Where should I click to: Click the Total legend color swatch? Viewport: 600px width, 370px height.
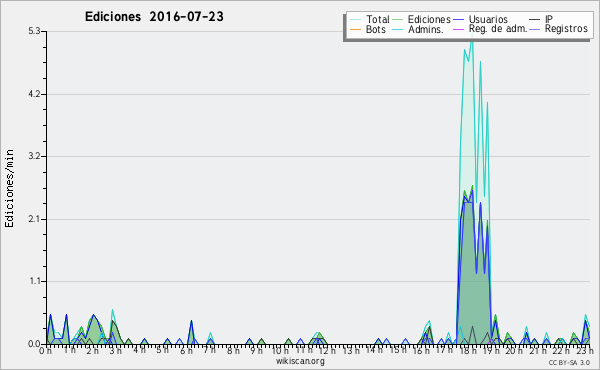[x=355, y=19]
